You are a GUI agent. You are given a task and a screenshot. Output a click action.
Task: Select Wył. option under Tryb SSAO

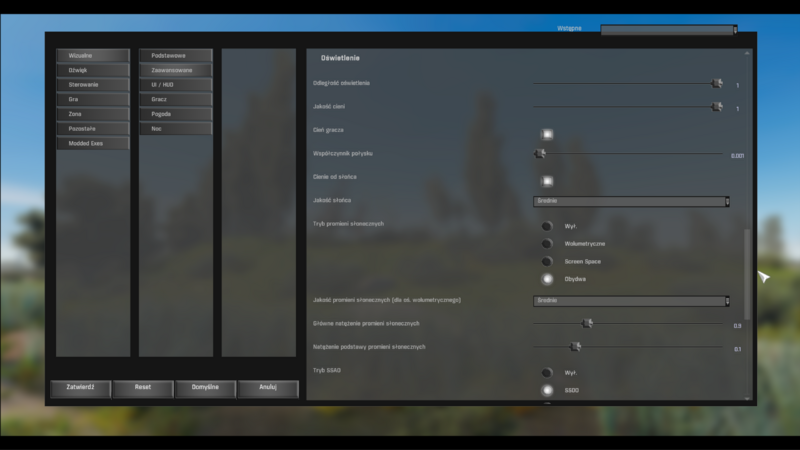547,372
